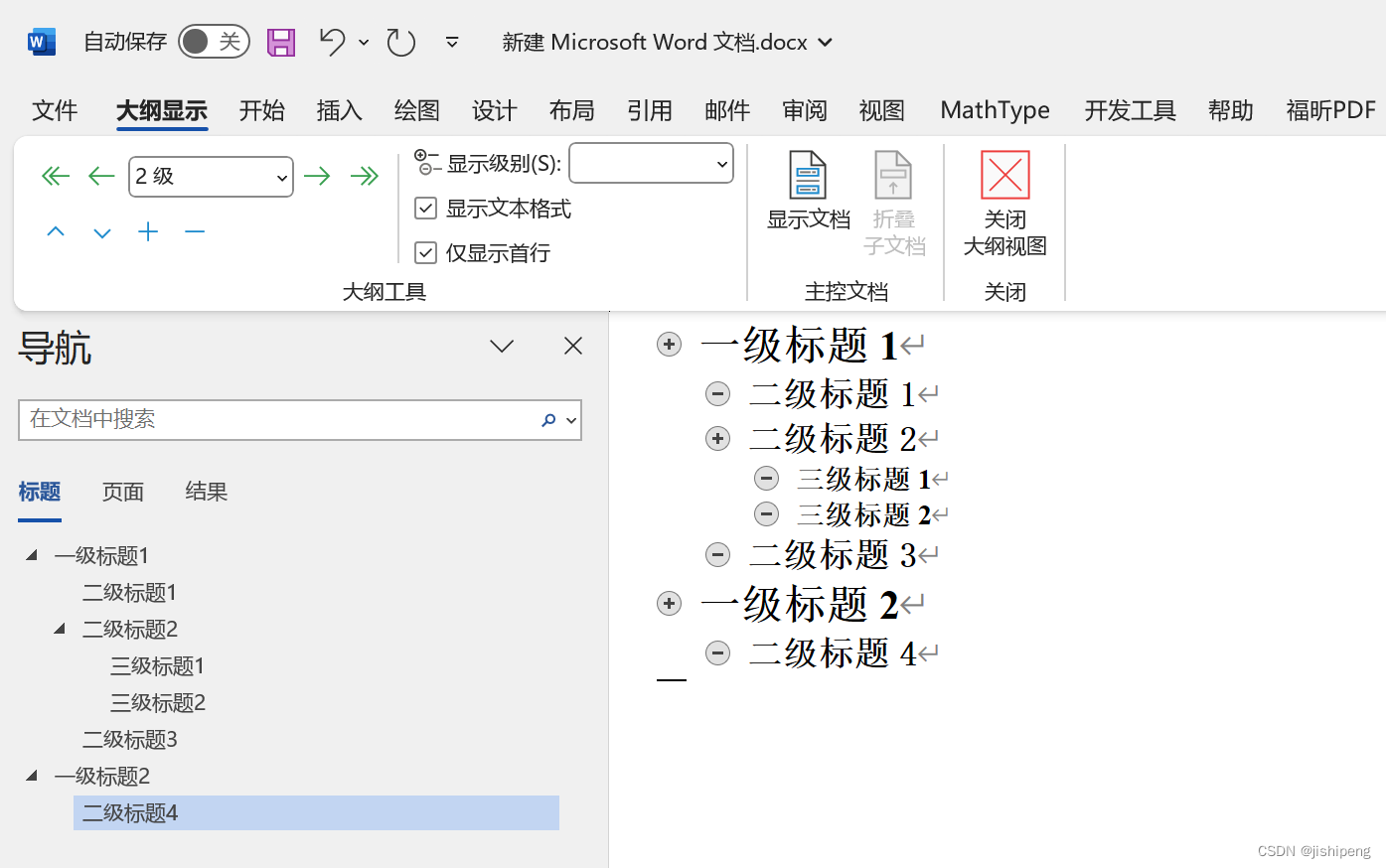Image resolution: width=1386 pixels, height=868 pixels.
Task: Demote the heading one level
Action: (x=317, y=177)
